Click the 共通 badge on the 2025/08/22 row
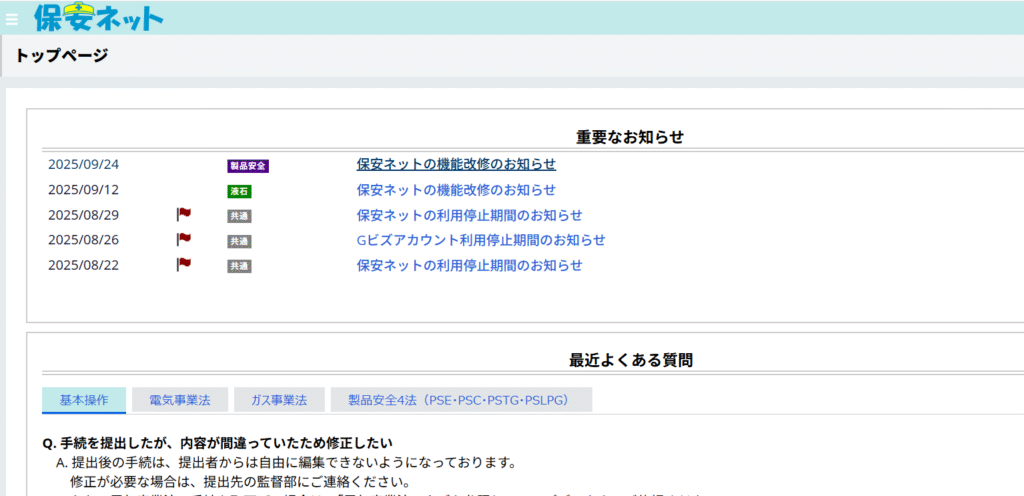This screenshot has width=1024, height=496. [239, 266]
